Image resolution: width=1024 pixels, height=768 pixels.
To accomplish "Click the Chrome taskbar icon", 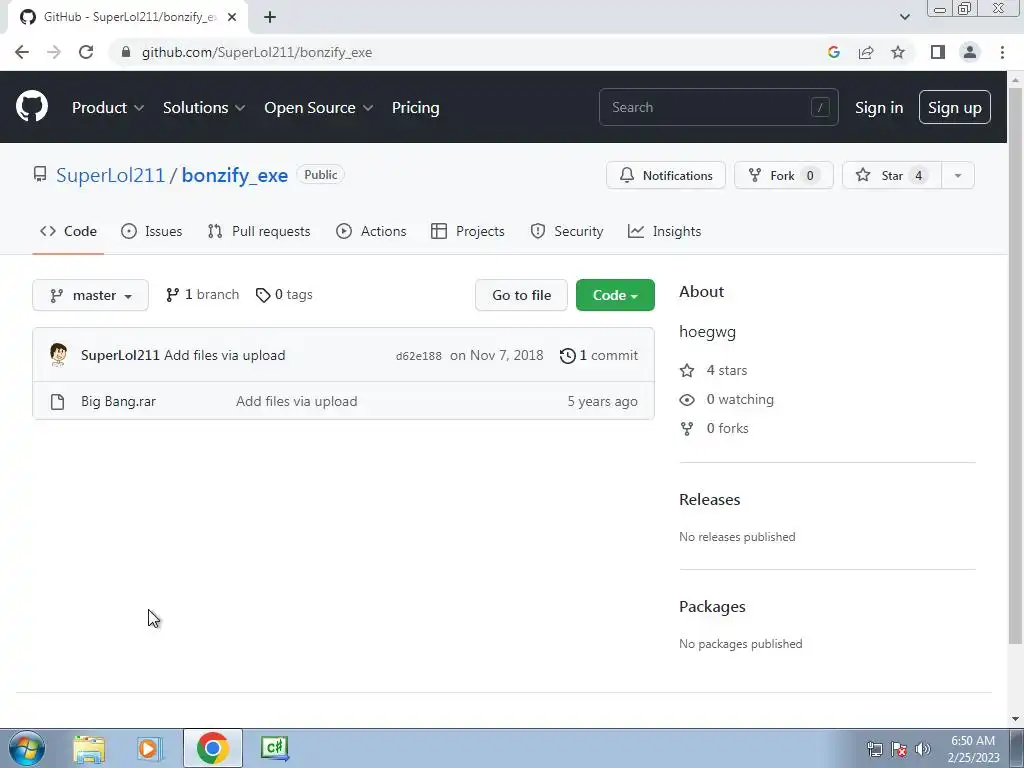I will pos(212,748).
